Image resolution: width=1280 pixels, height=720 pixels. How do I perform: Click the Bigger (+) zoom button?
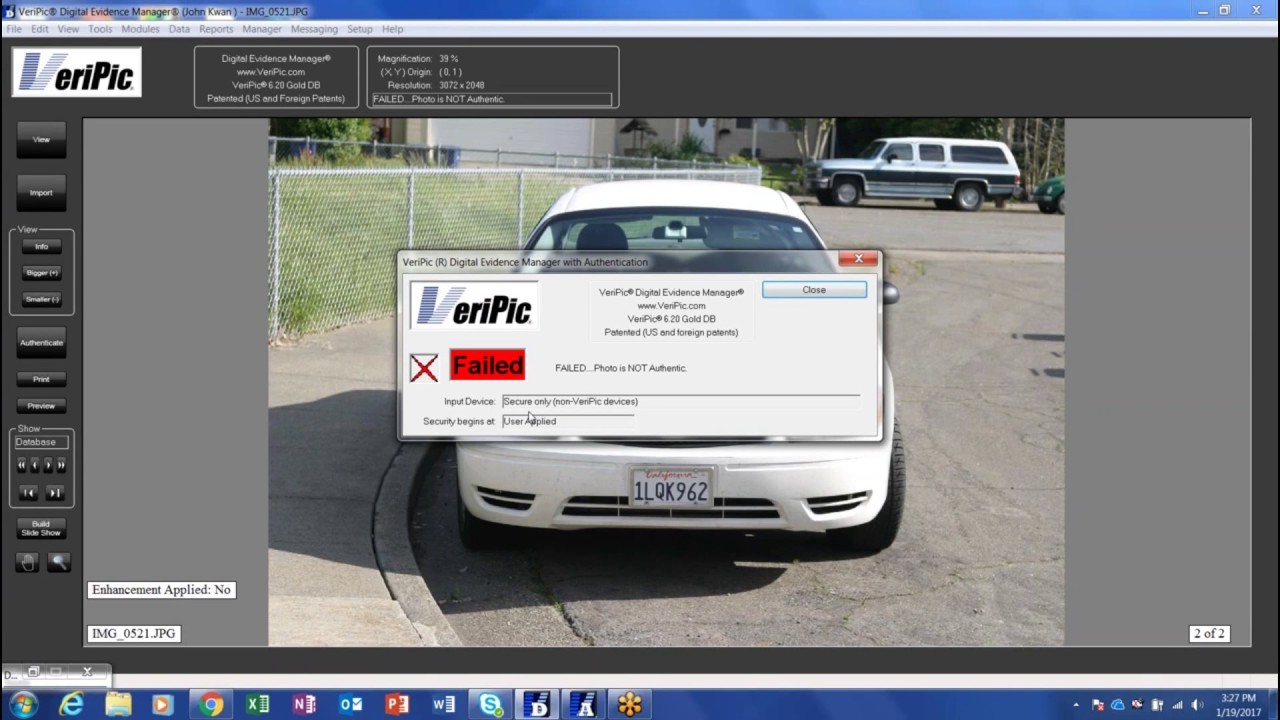tap(41, 273)
